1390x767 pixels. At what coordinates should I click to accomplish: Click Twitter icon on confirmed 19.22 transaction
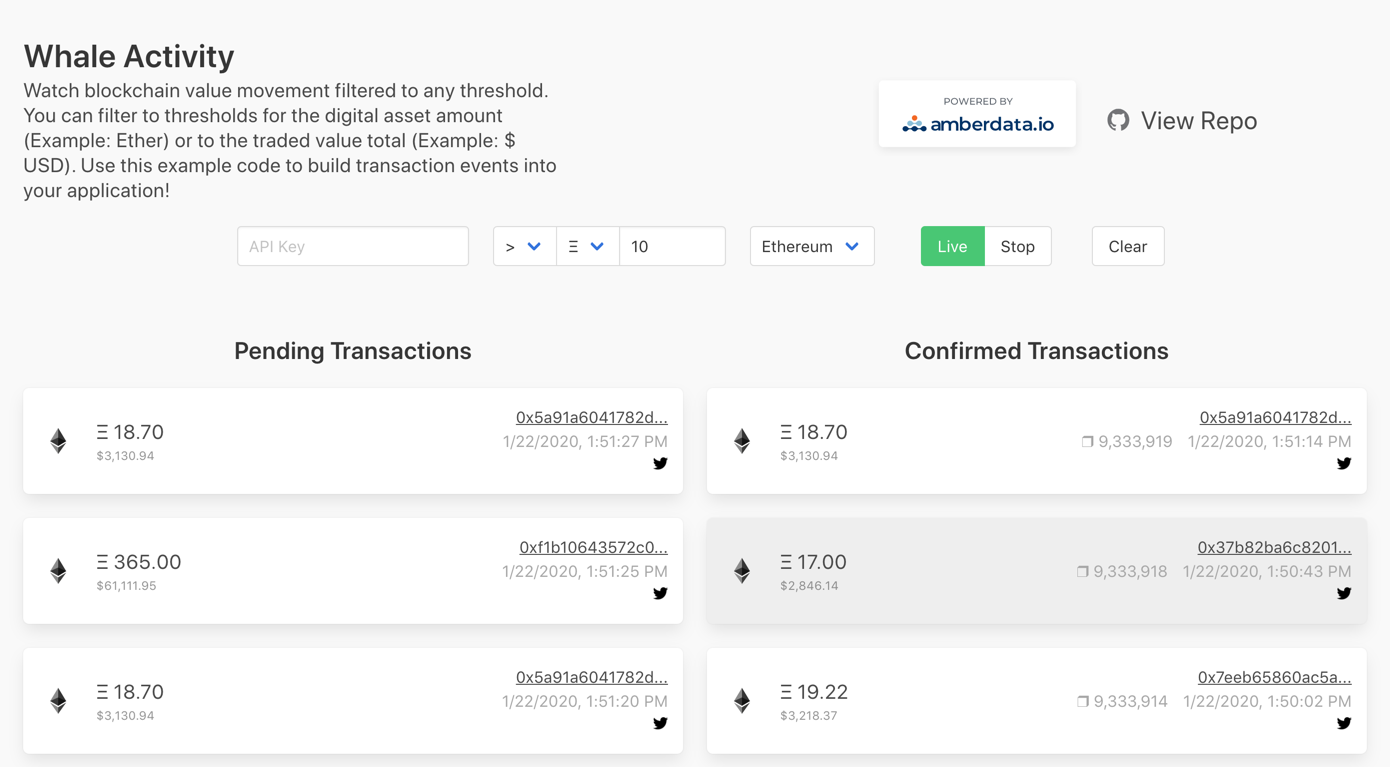click(x=1344, y=723)
